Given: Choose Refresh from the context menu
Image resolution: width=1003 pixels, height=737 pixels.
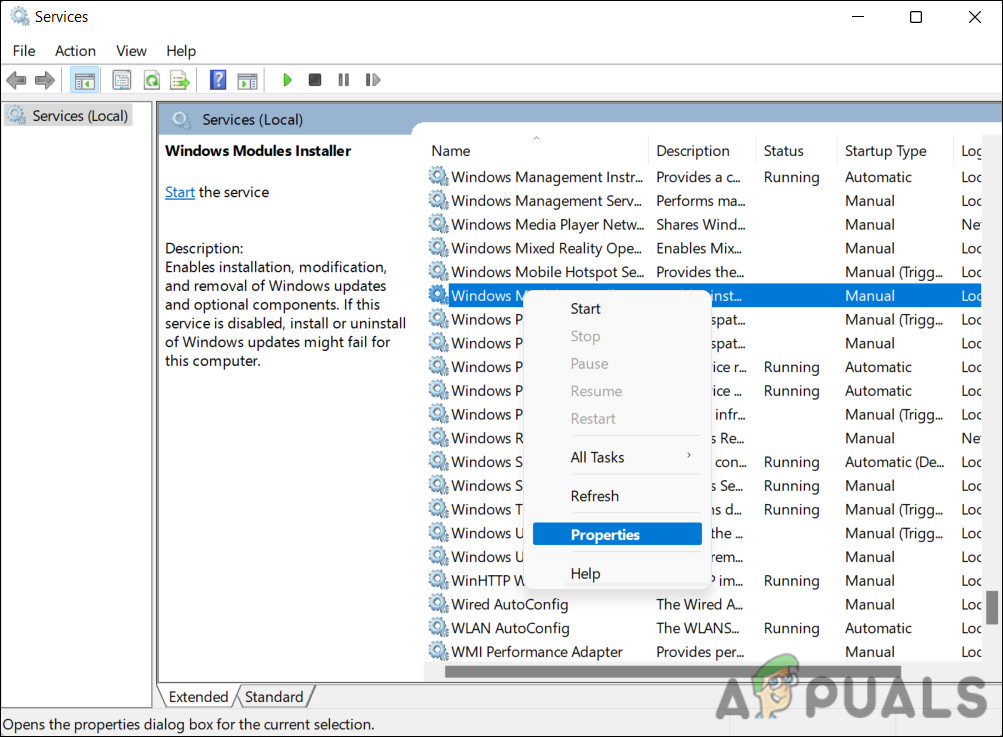Looking at the screenshot, I should coord(595,496).
